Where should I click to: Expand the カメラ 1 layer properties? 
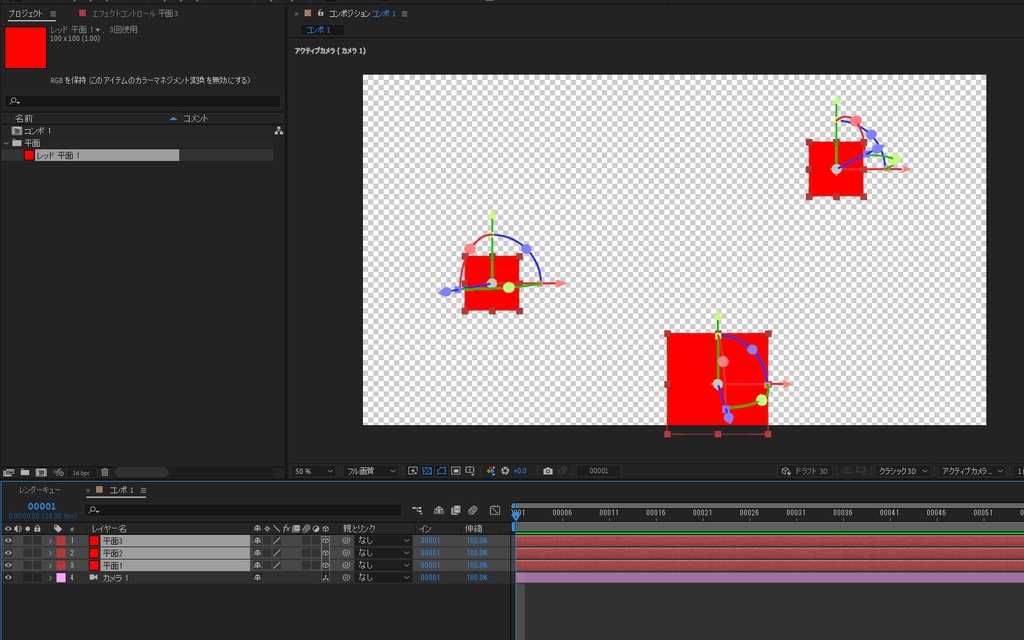[50, 578]
